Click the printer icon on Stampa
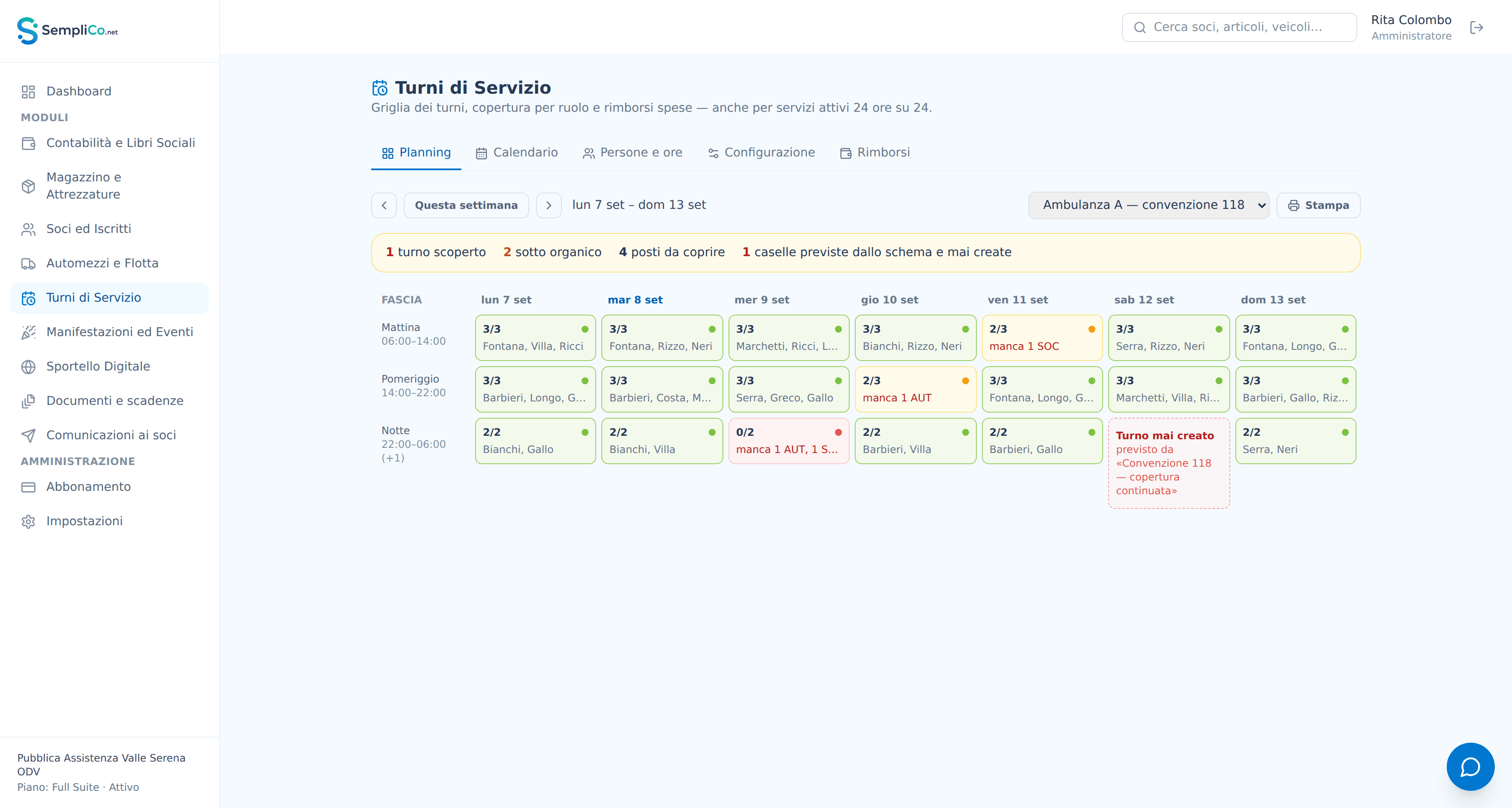This screenshot has width=1512, height=808. click(1293, 205)
